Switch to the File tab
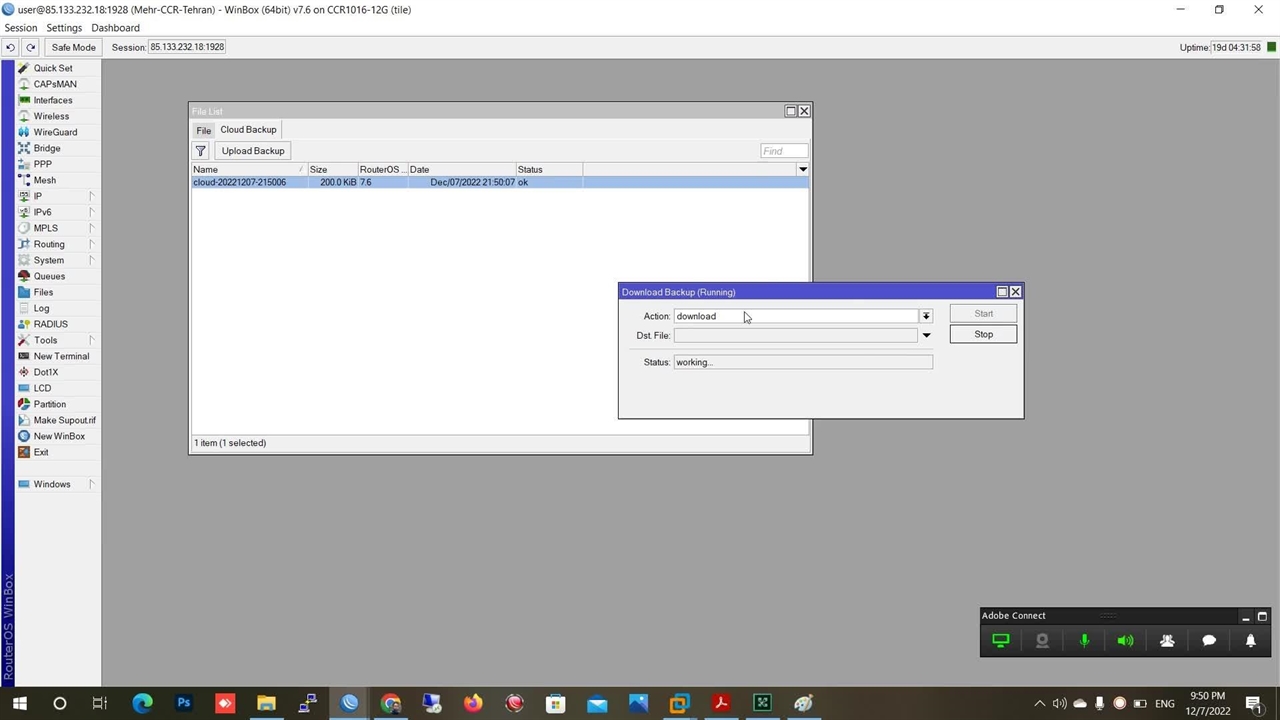The width and height of the screenshot is (1280, 720). pos(203,130)
